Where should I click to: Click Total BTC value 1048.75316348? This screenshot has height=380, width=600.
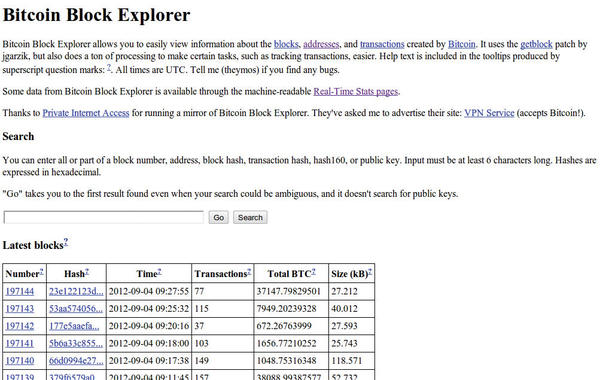pos(286,360)
